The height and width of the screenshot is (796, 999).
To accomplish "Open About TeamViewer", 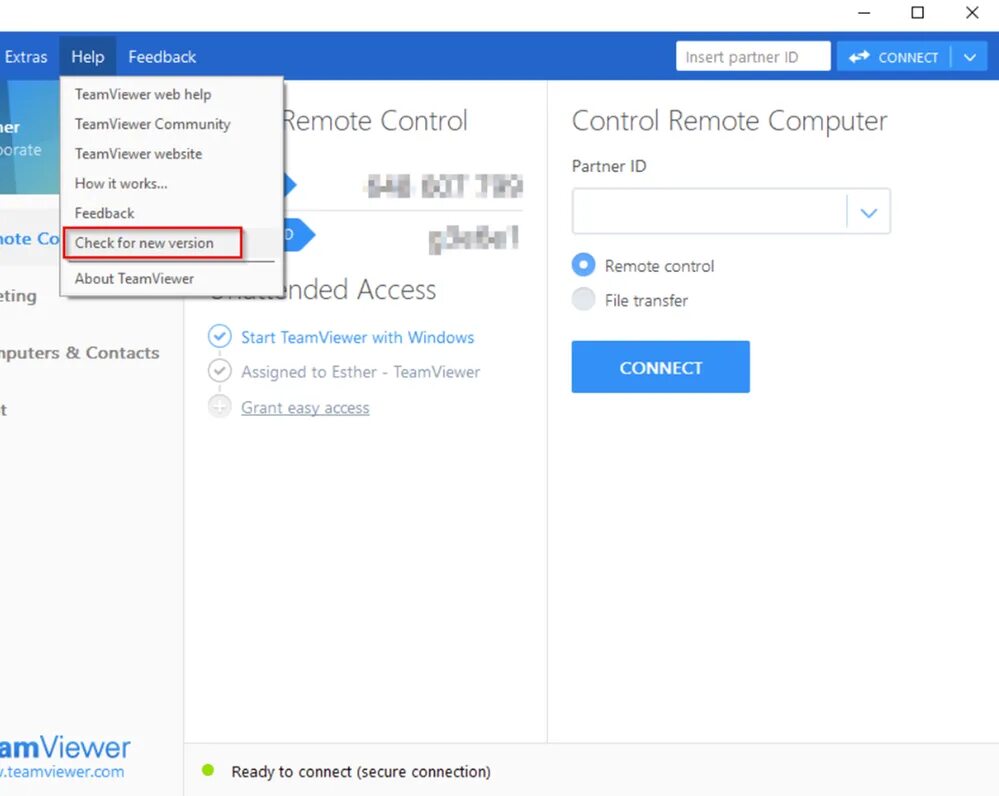I will click(134, 279).
